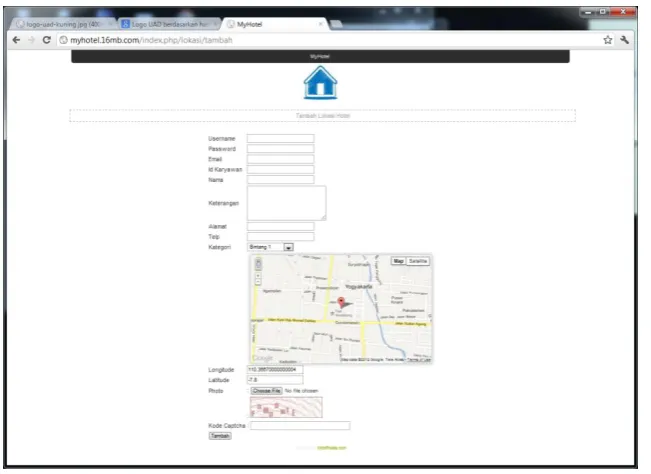Click the Yogyakarta label on map
Screen dimensions: 651x474
click(359, 287)
